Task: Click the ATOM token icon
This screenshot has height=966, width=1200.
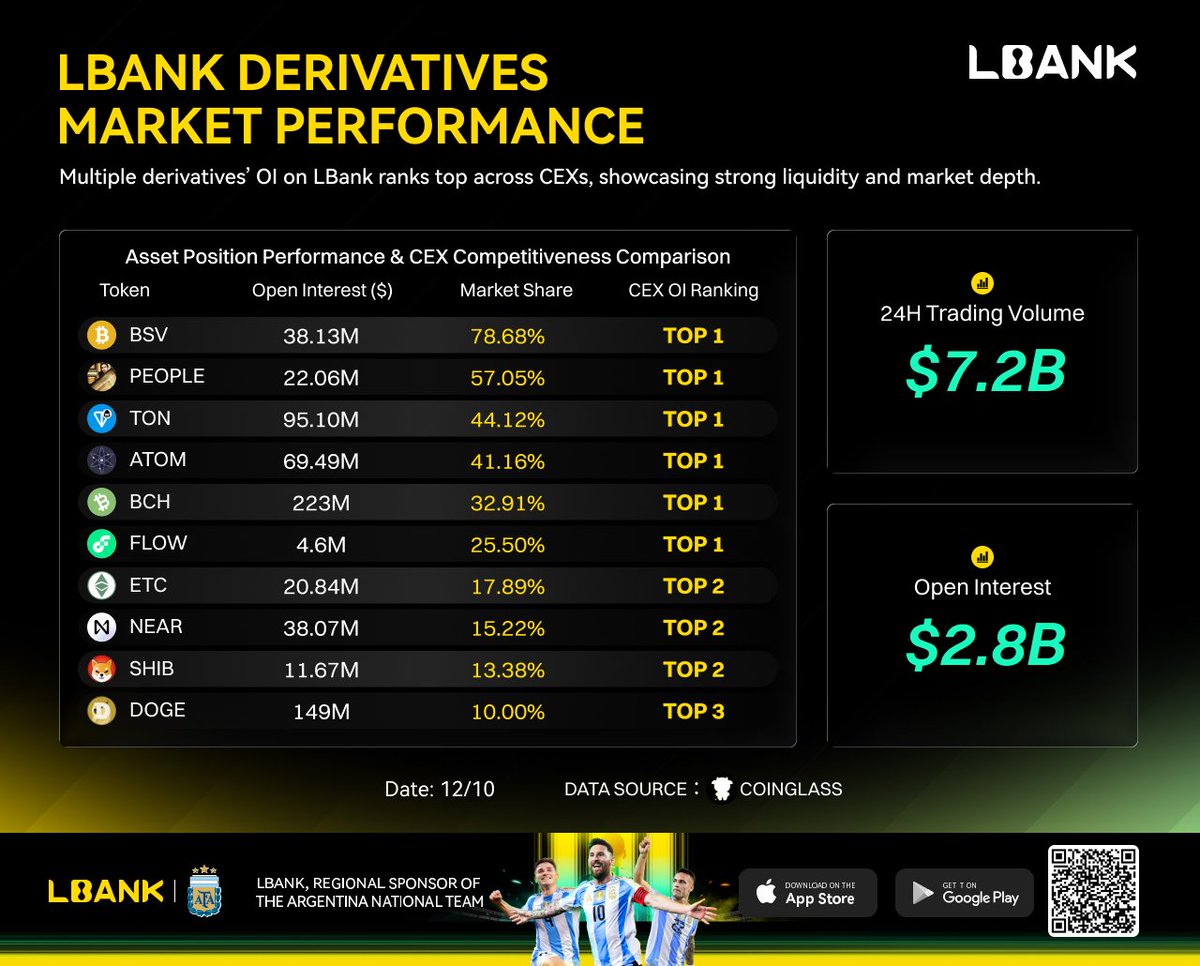Action: [x=102, y=461]
